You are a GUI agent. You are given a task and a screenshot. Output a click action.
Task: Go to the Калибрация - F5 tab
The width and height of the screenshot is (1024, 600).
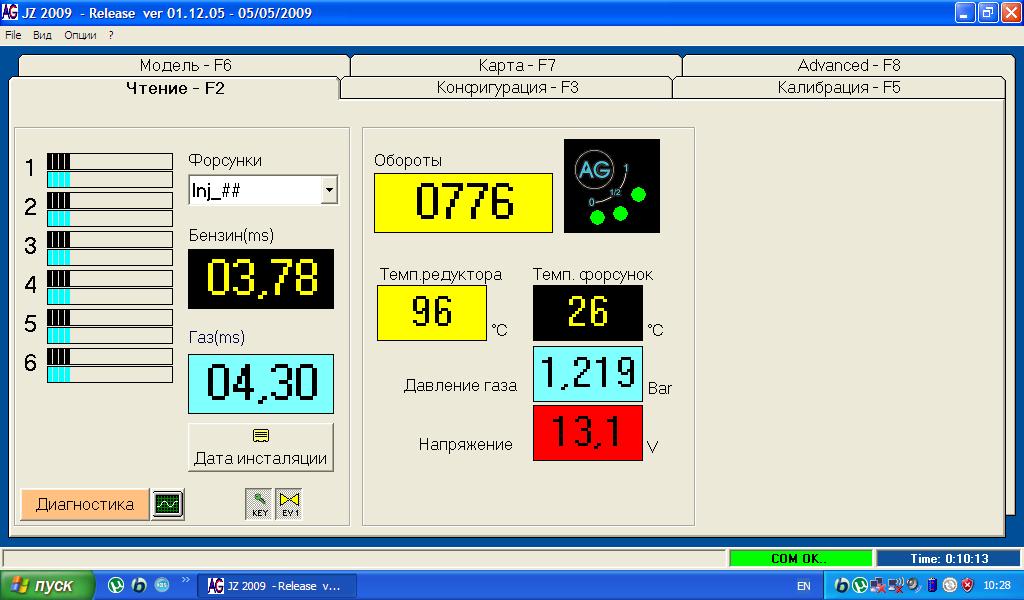839,88
